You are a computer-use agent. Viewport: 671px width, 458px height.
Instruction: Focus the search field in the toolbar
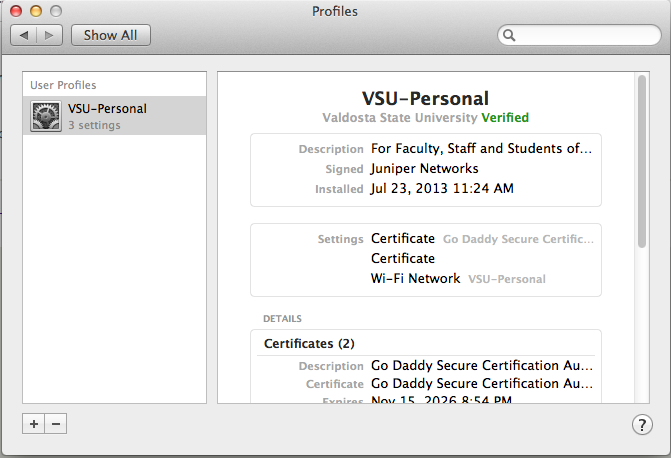(x=579, y=35)
